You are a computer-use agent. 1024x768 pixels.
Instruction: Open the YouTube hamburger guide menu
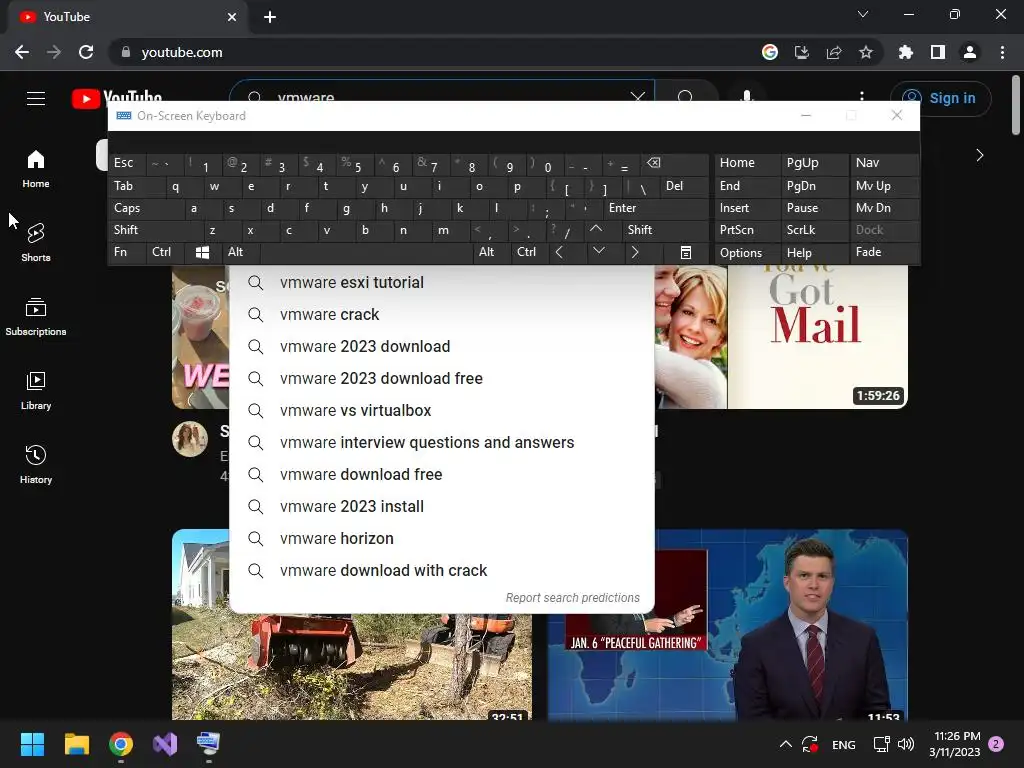pyautogui.click(x=36, y=98)
